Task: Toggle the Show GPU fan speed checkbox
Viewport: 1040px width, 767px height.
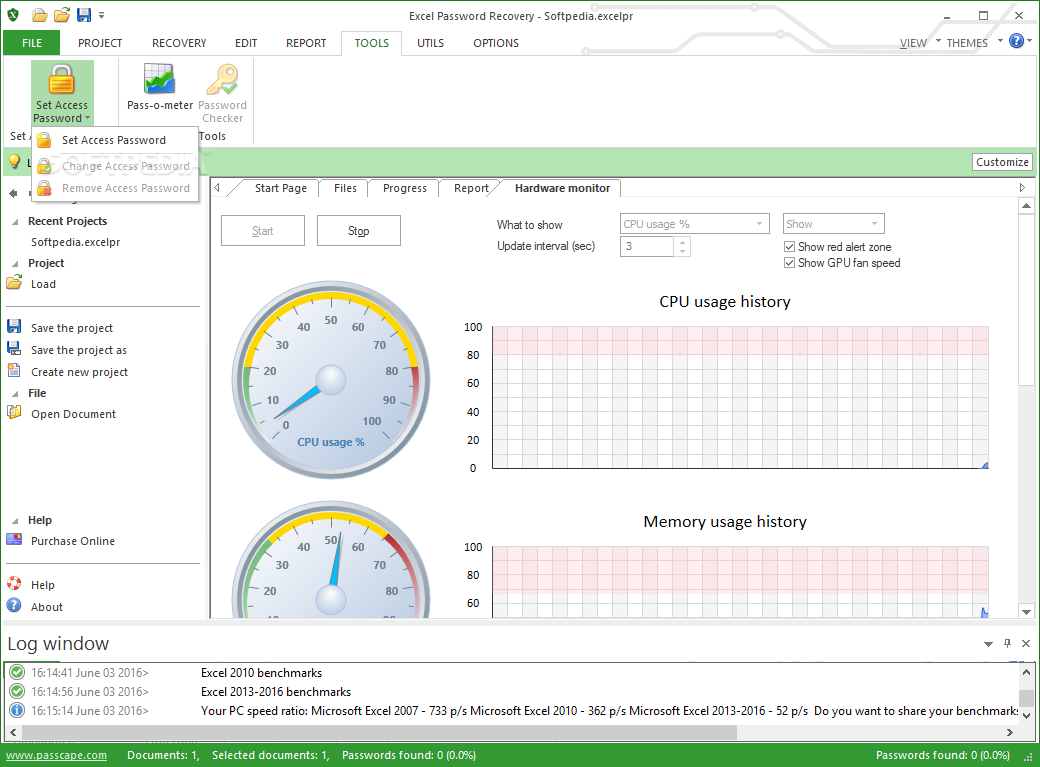Action: click(x=789, y=263)
